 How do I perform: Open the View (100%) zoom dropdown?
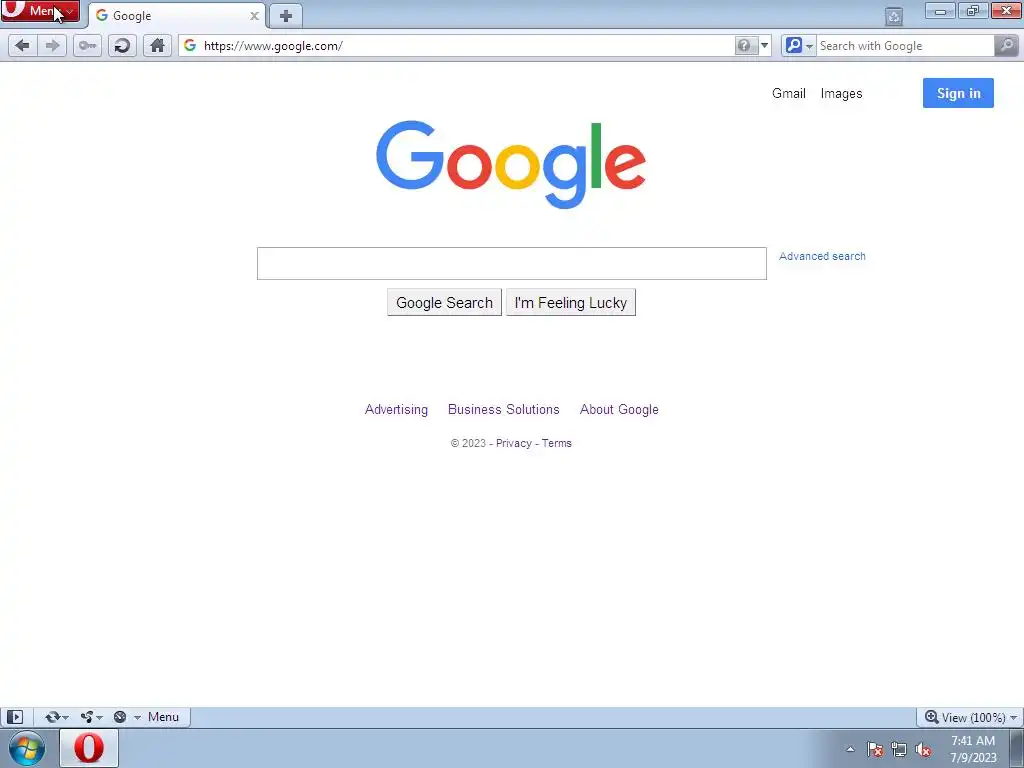[970, 717]
